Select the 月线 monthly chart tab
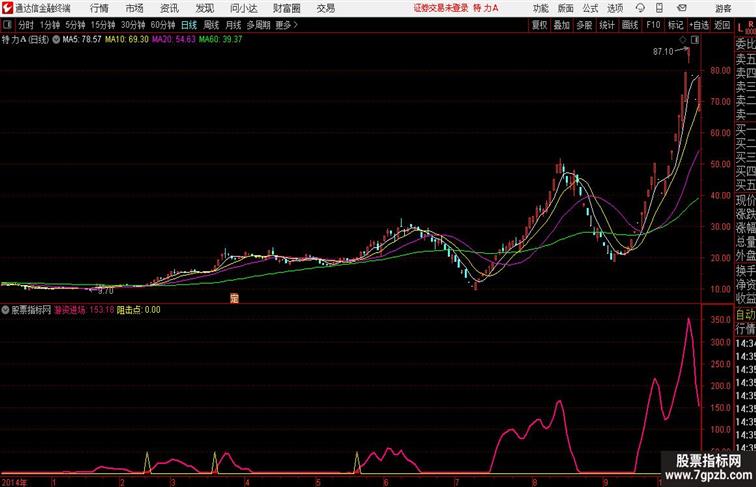 [233, 25]
